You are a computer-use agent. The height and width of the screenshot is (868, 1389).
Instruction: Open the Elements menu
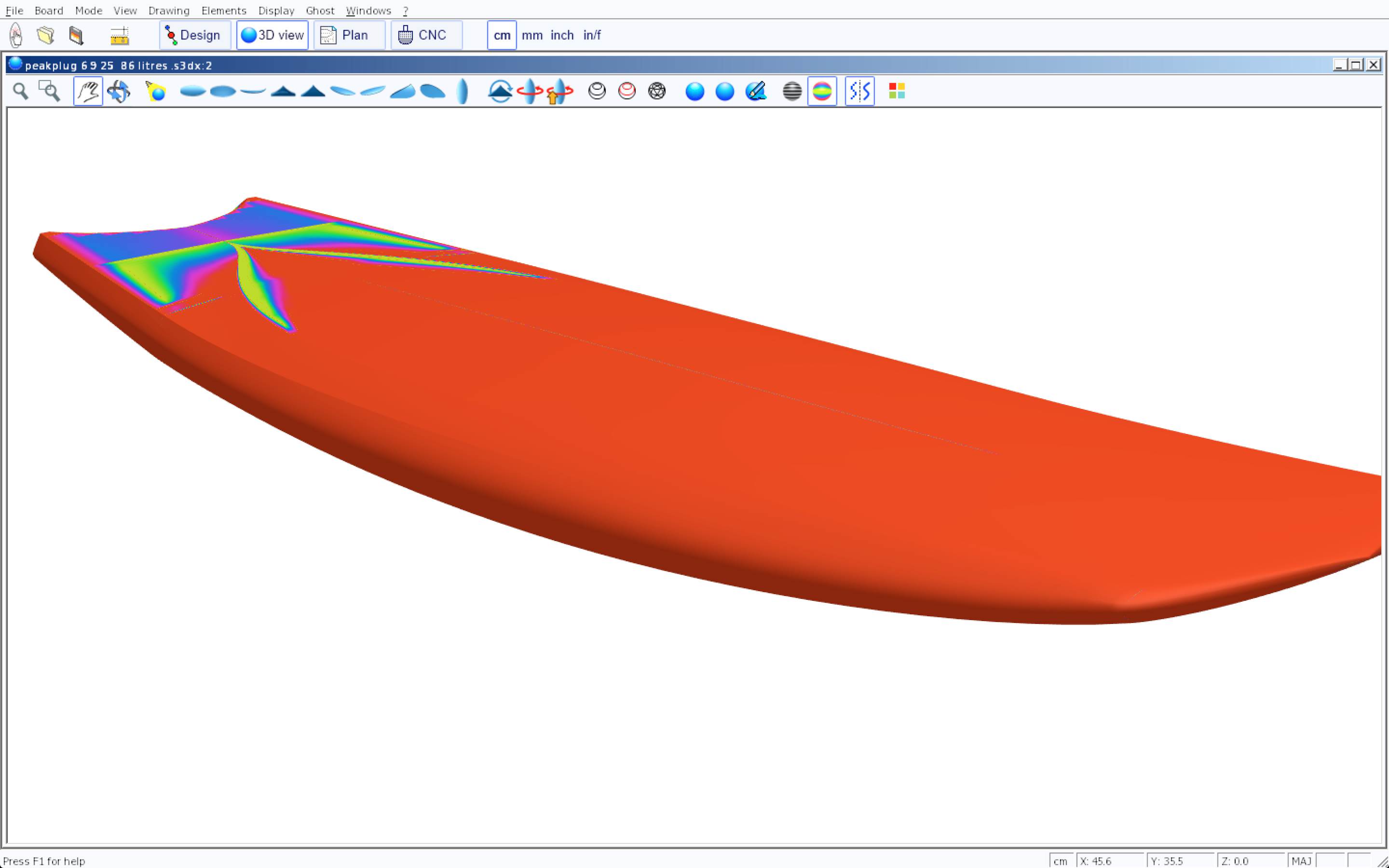click(224, 10)
